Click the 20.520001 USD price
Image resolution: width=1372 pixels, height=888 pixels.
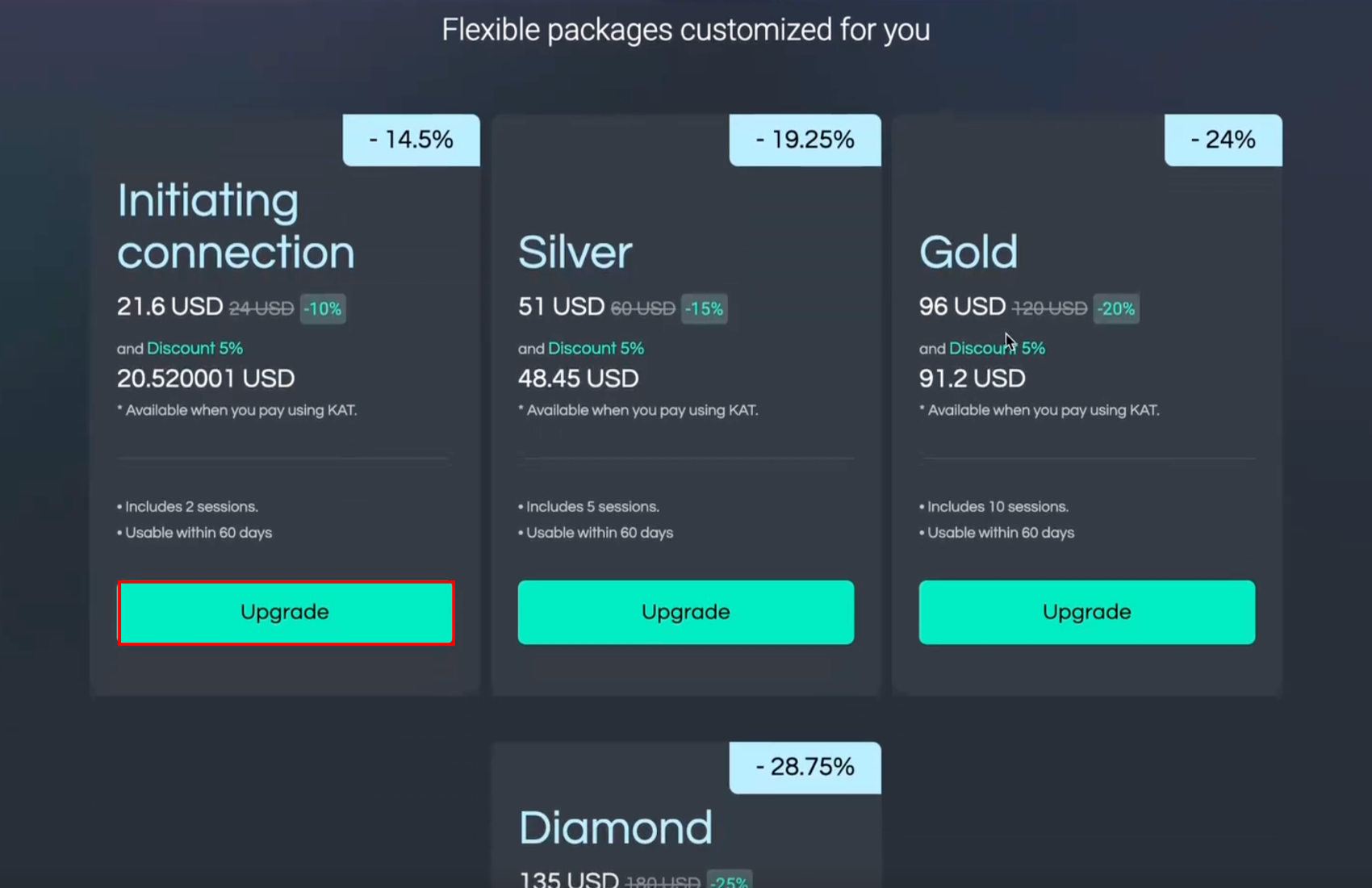tap(206, 379)
